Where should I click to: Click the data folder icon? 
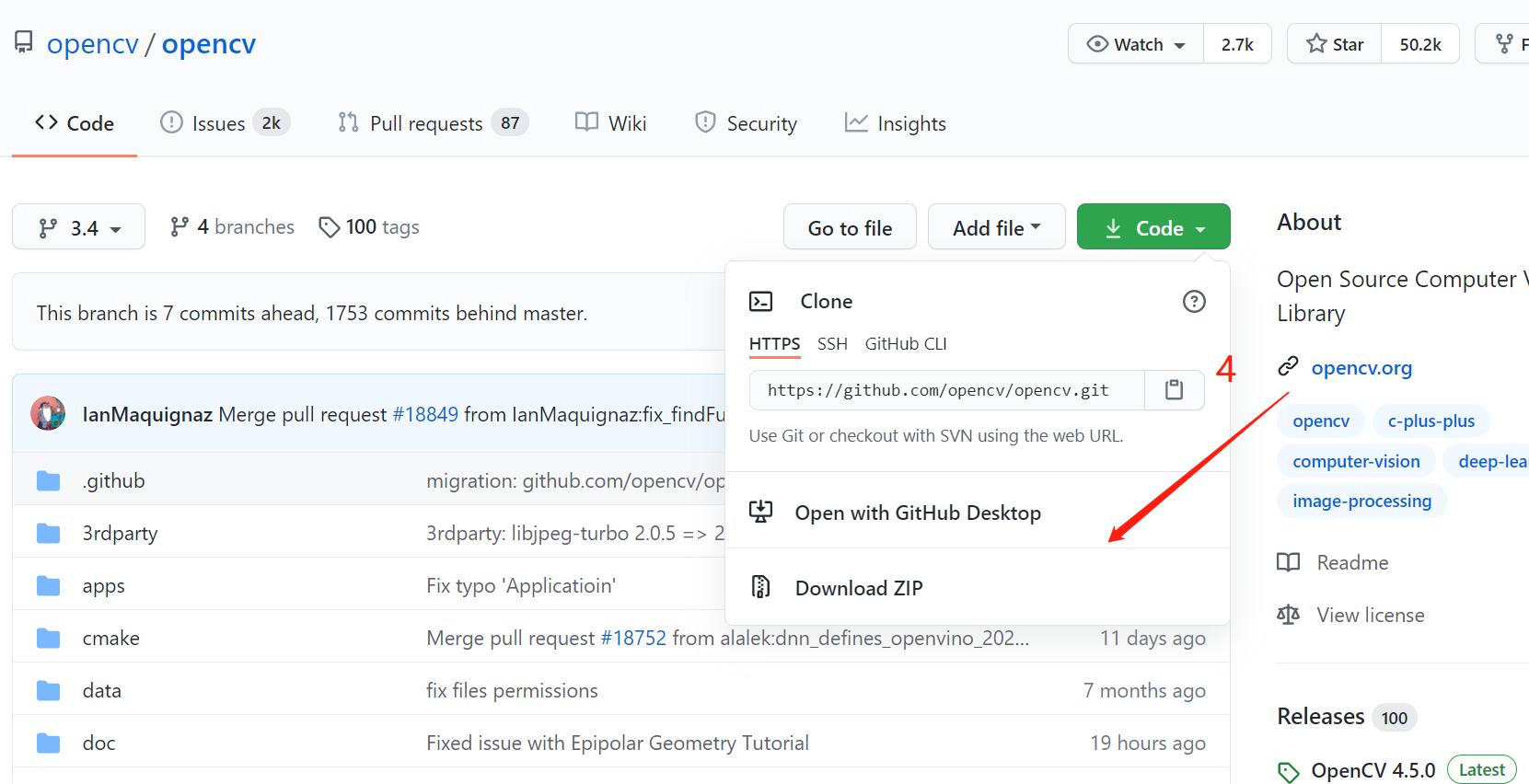click(x=48, y=690)
